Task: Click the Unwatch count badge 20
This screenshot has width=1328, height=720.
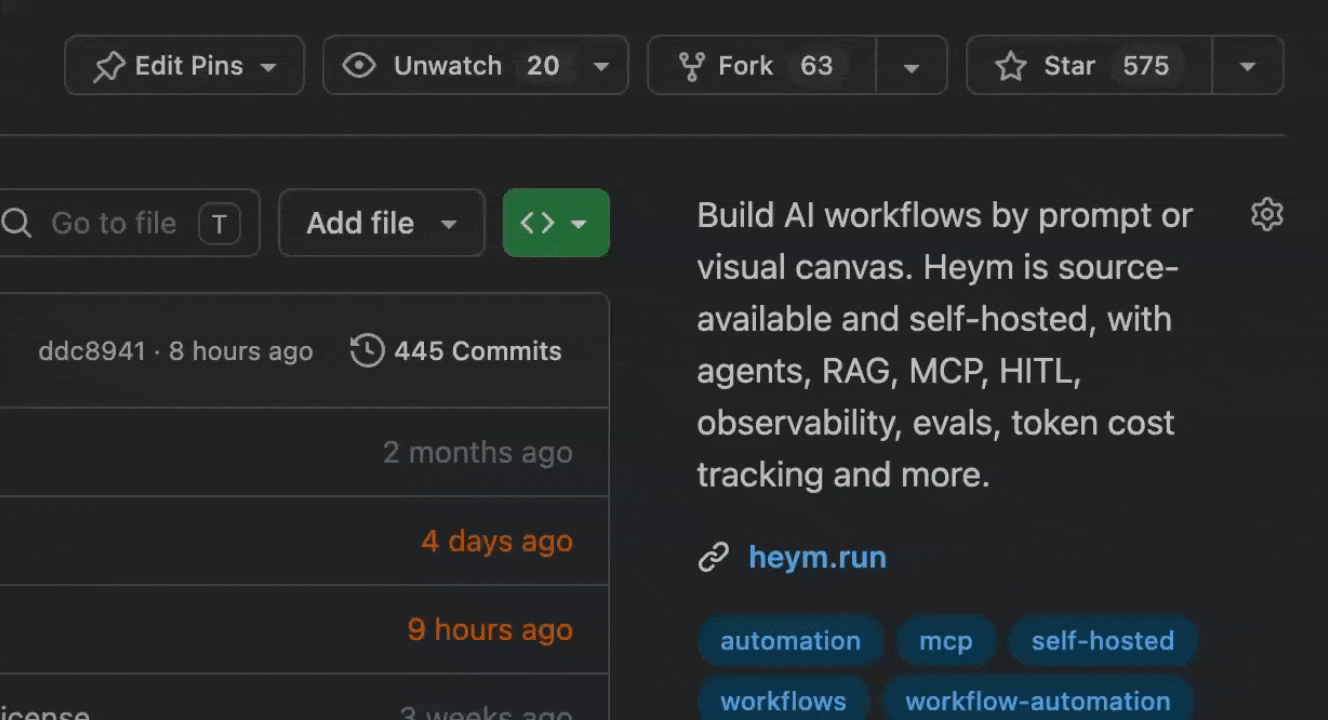Action: click(x=543, y=66)
